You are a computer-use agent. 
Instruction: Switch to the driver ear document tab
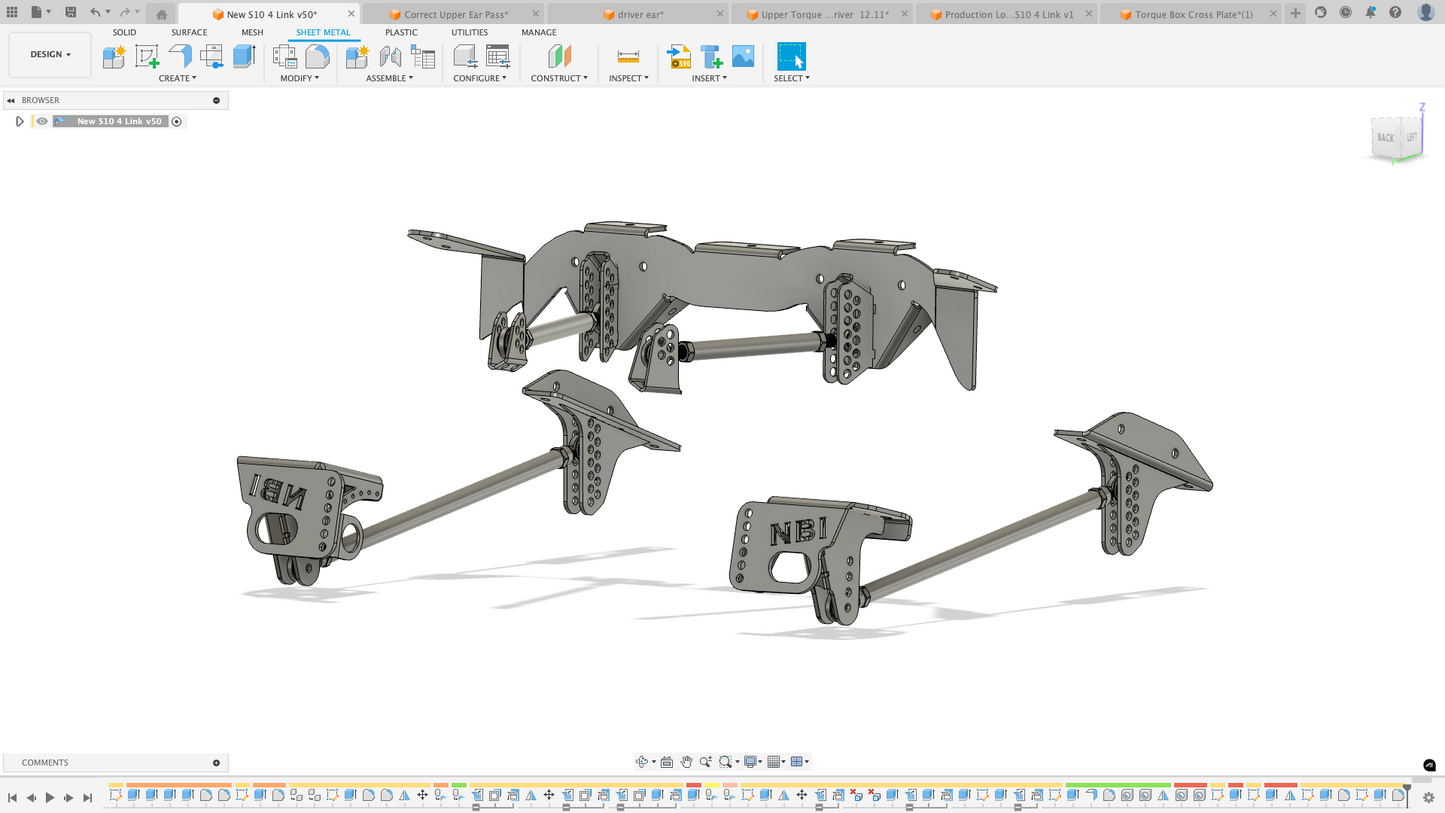[x=640, y=14]
